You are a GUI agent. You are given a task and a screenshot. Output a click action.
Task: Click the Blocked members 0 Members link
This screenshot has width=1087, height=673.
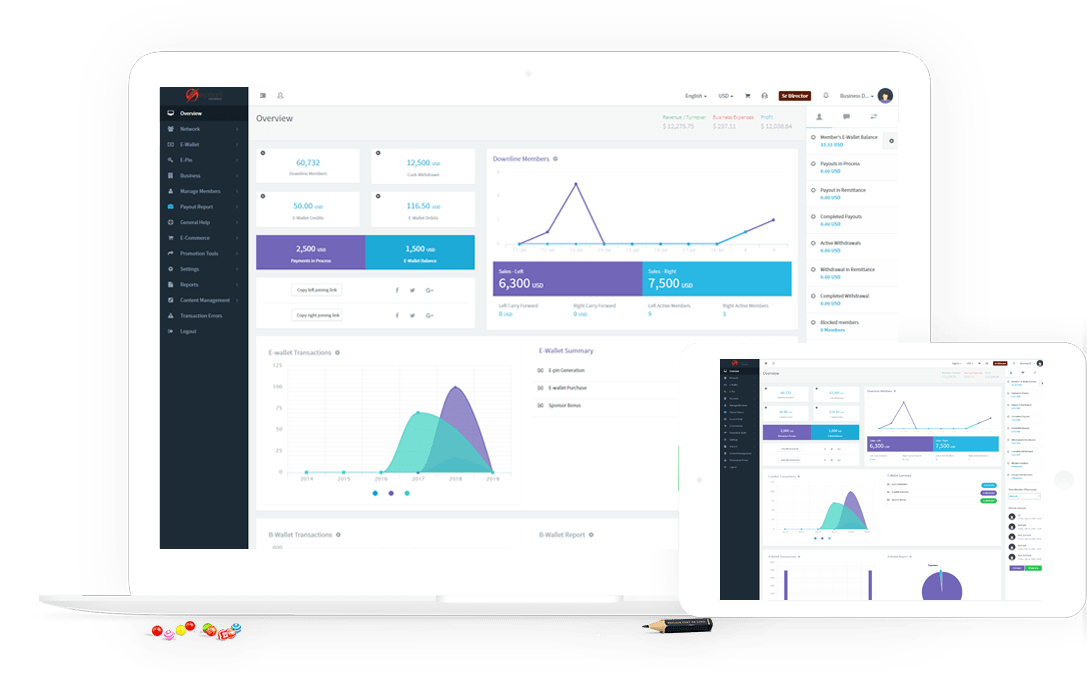833,330
